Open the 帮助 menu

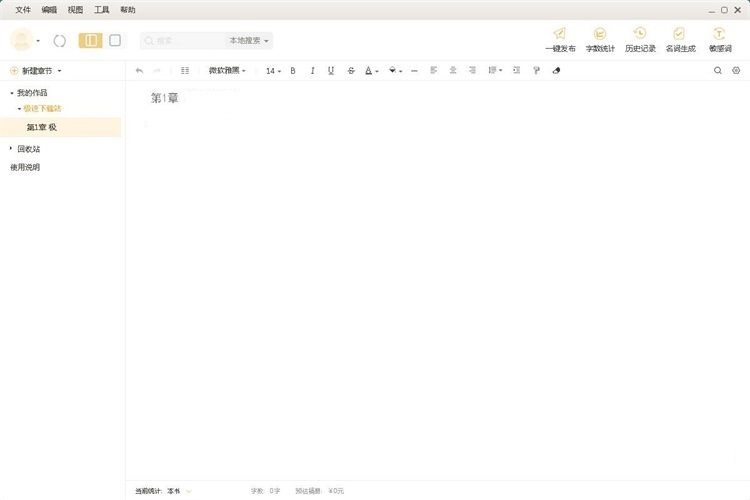(x=128, y=10)
